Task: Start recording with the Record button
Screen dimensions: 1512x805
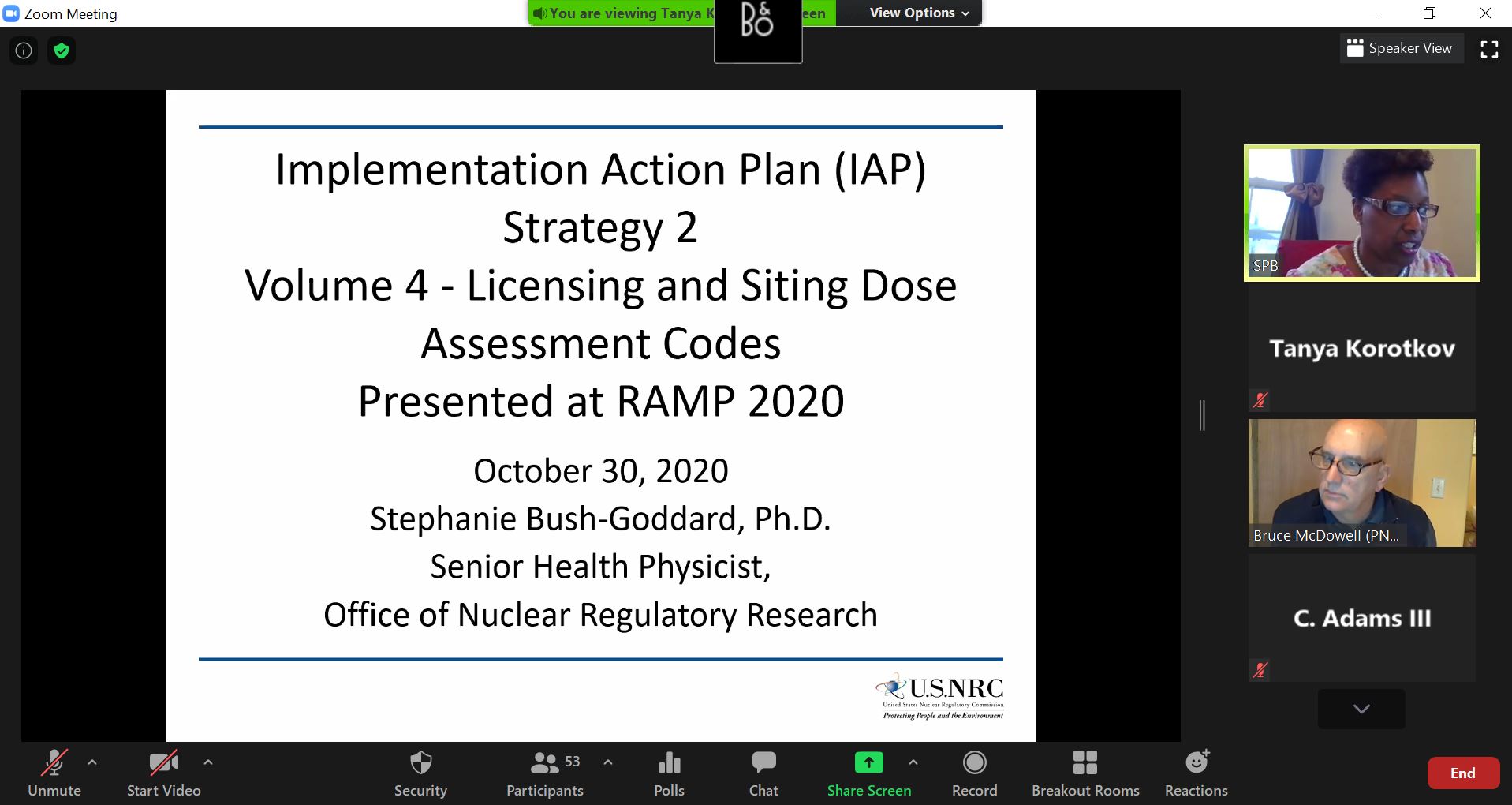Action: (x=975, y=773)
